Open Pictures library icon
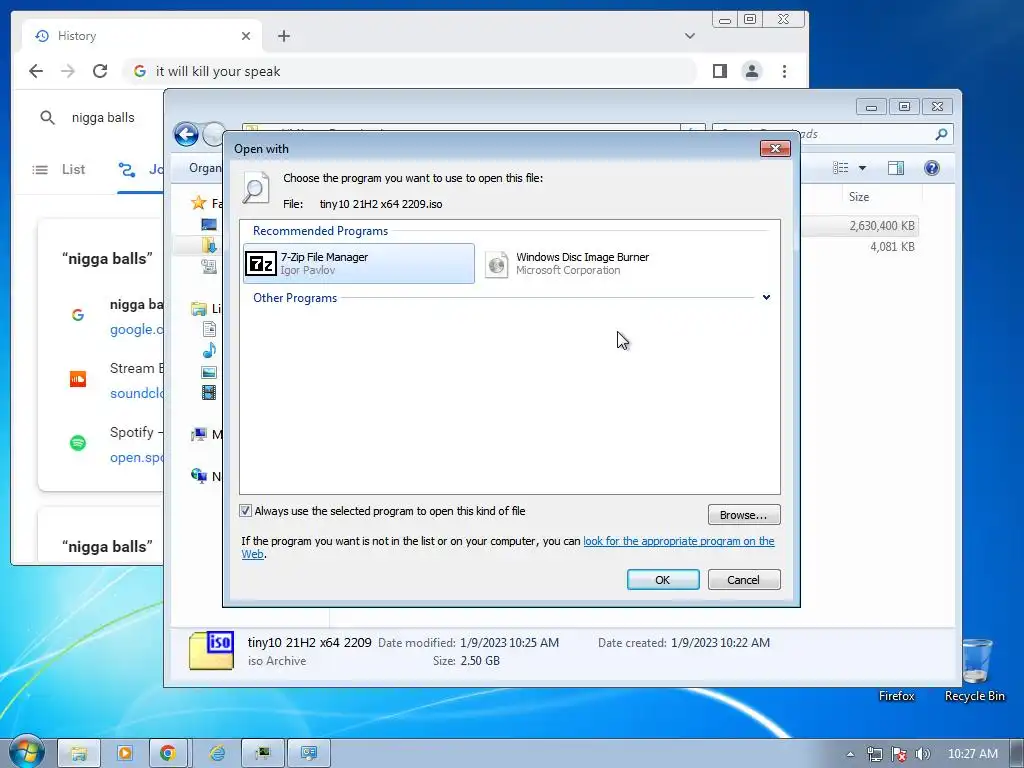The image size is (1024, 768). [x=209, y=372]
